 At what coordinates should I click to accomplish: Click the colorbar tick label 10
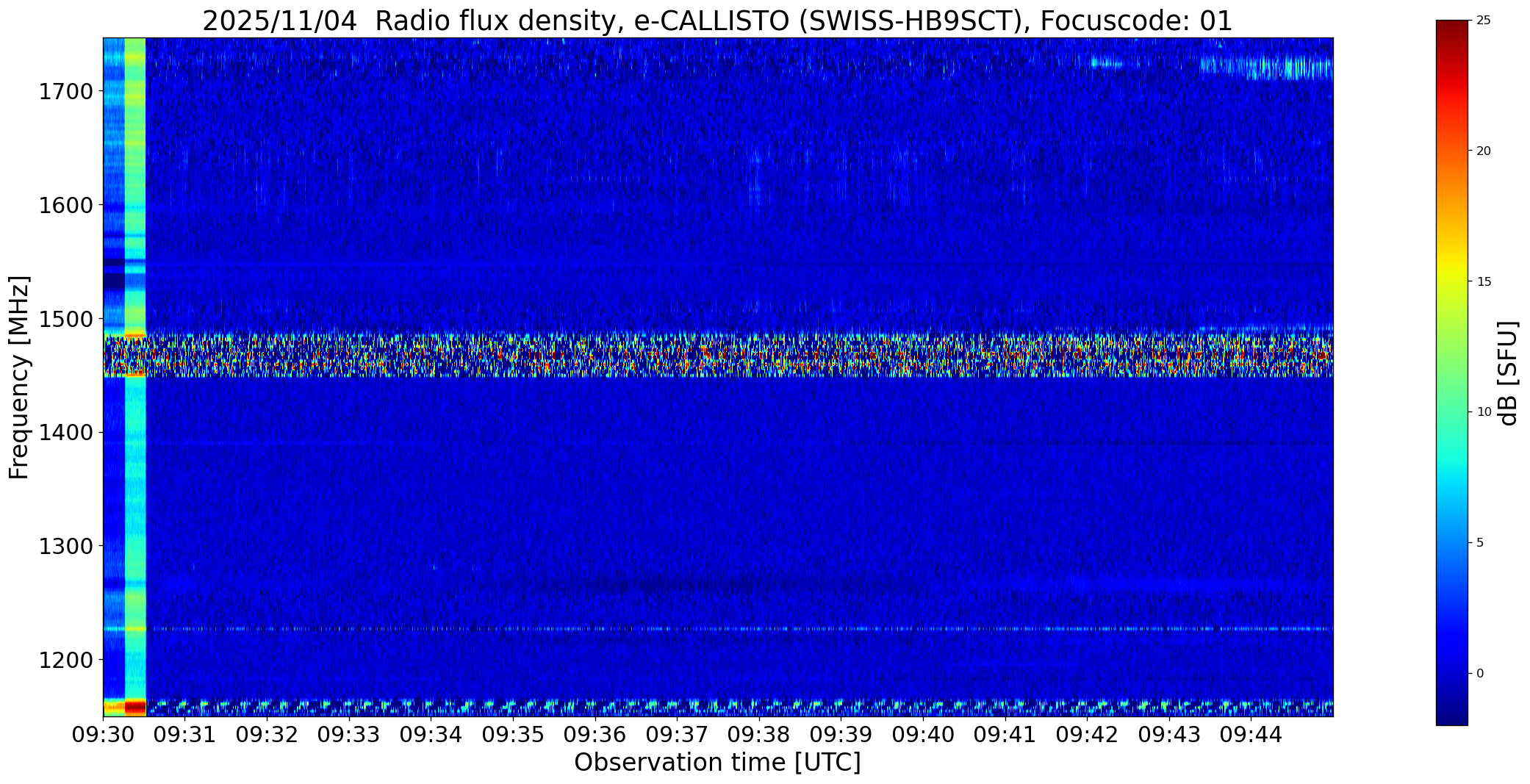(1484, 412)
